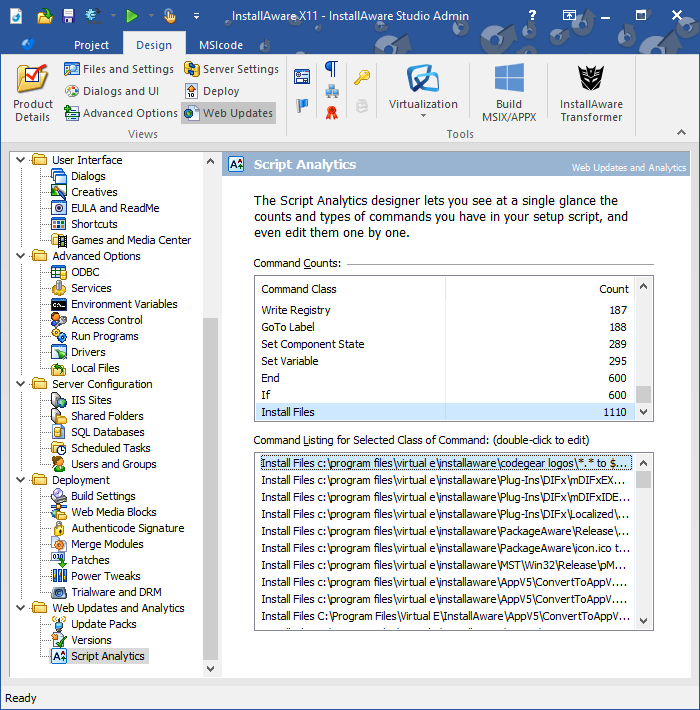Select Environment Variables tree item
Image resolution: width=700 pixels, height=710 pixels.
click(124, 304)
